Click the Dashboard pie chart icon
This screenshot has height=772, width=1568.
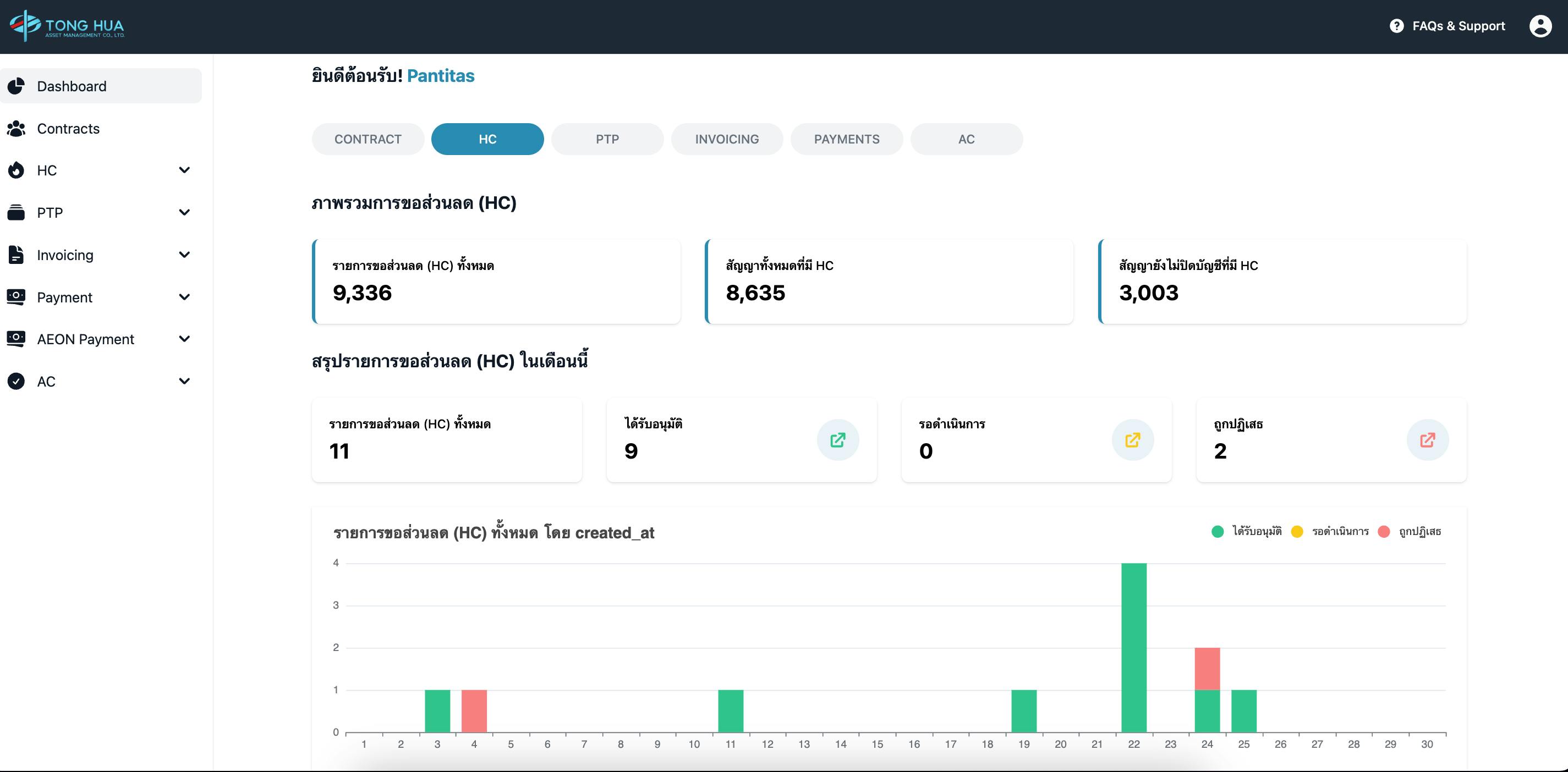click(x=17, y=86)
